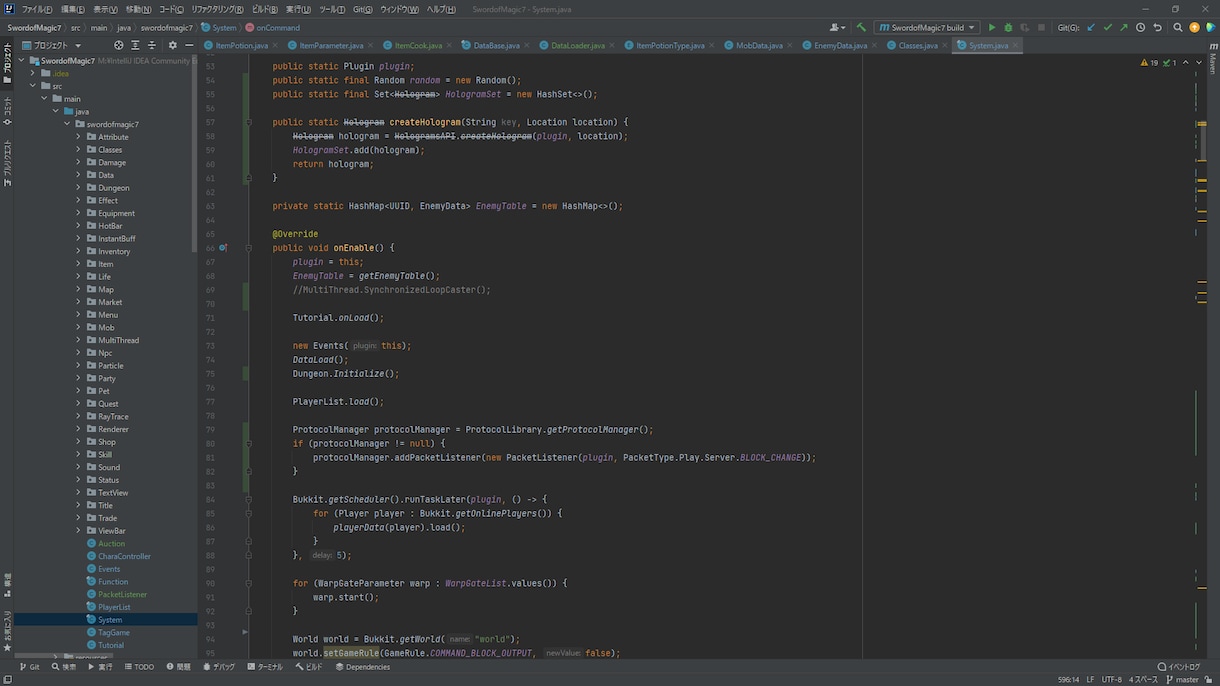Viewport: 1220px width, 686px height.
Task: Click the JetBrains Toolbox icon
Action: pos(1209,28)
